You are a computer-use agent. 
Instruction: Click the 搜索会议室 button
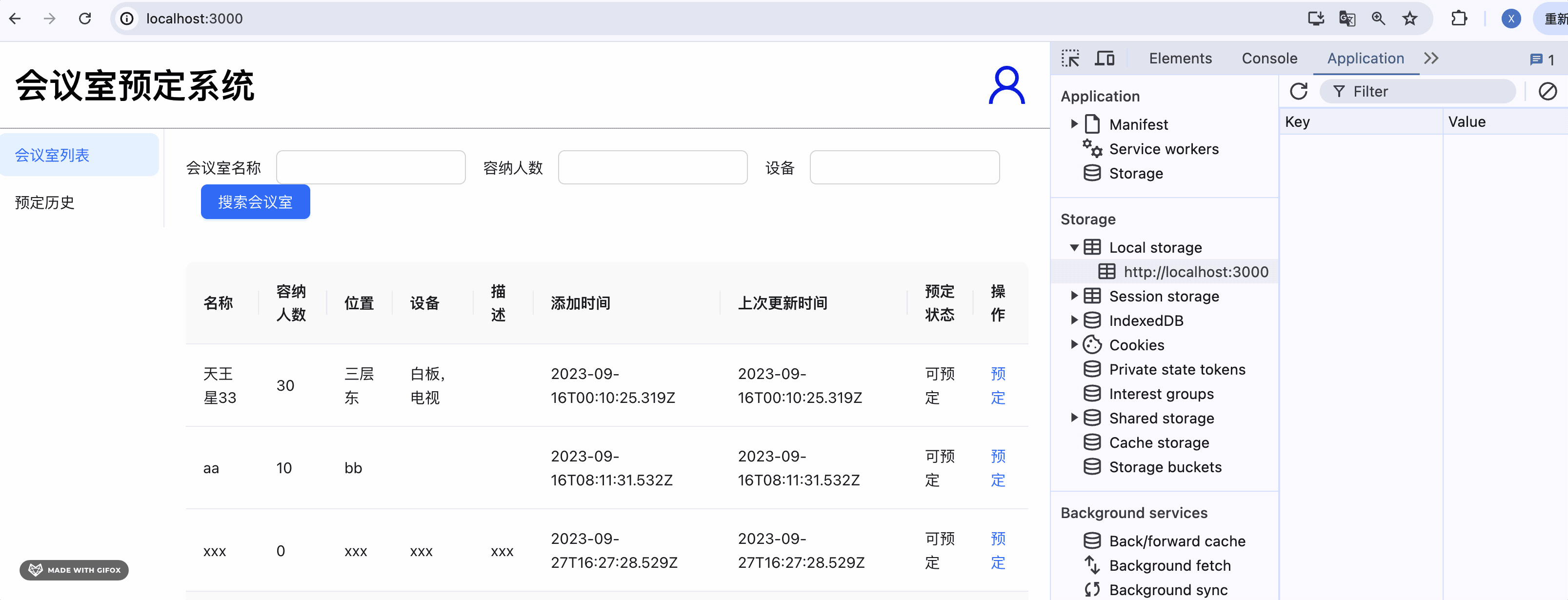(255, 202)
